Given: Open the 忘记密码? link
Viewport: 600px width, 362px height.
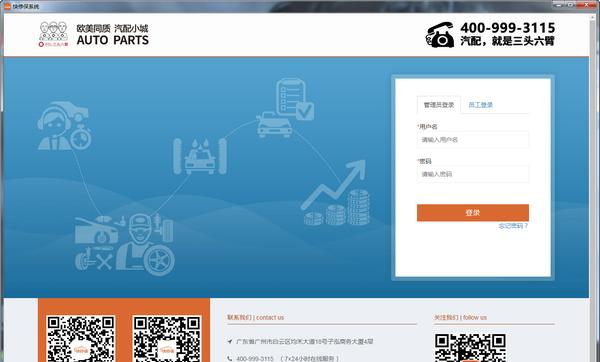Looking at the screenshot, I should (513, 226).
